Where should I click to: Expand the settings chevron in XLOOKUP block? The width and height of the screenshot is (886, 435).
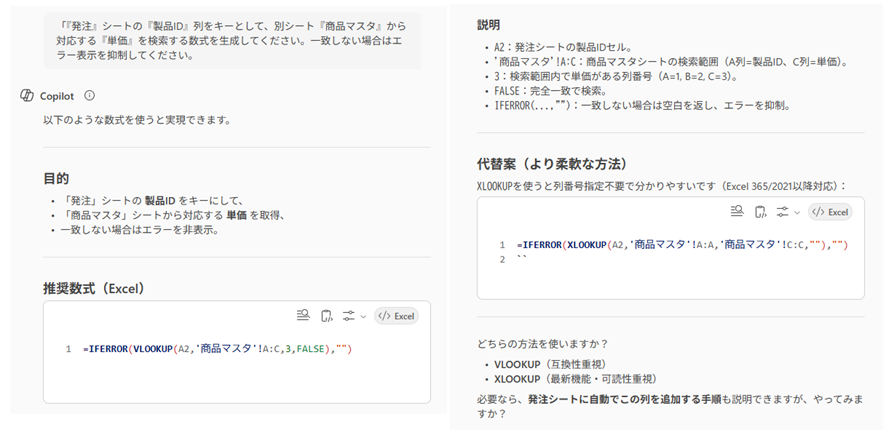(x=797, y=212)
